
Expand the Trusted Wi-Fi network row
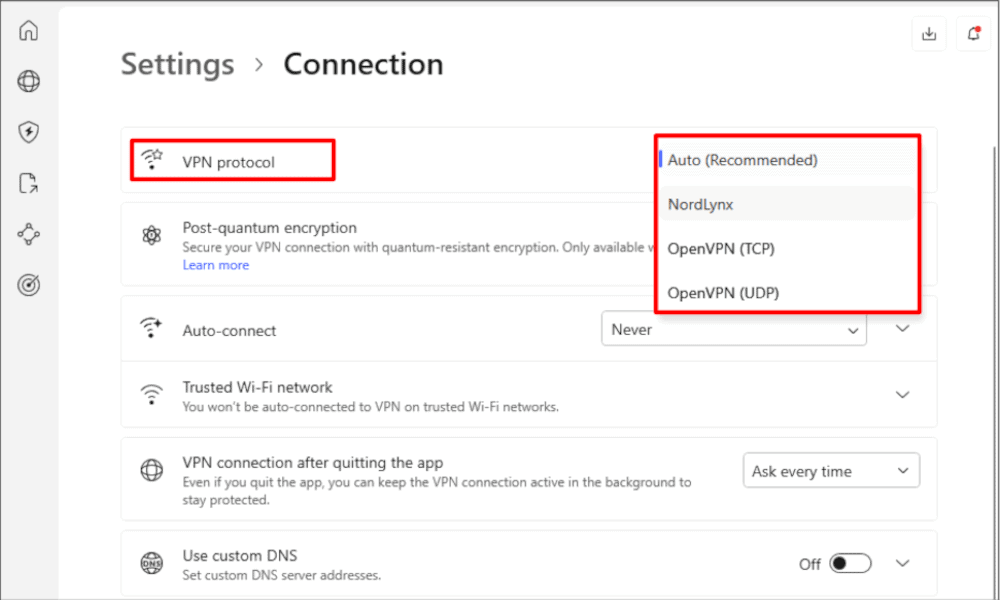902,395
